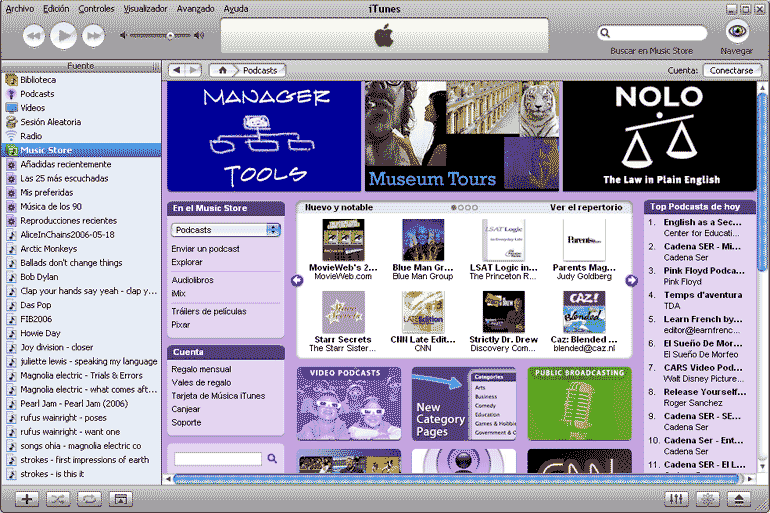
Task: Open MovieWeb podcast artwork
Action: [x=343, y=240]
